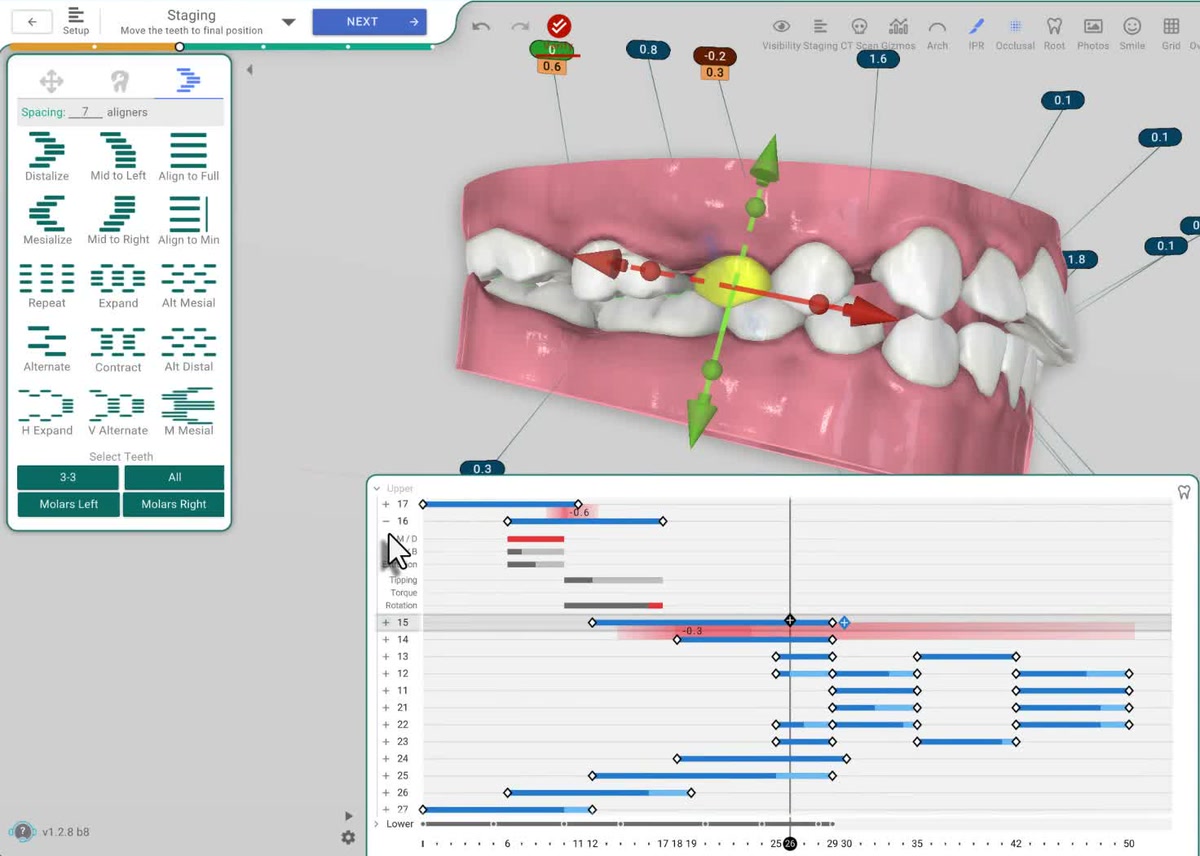This screenshot has height=856, width=1200.
Task: Switch to the tooth tab in left panel
Action: click(x=119, y=82)
